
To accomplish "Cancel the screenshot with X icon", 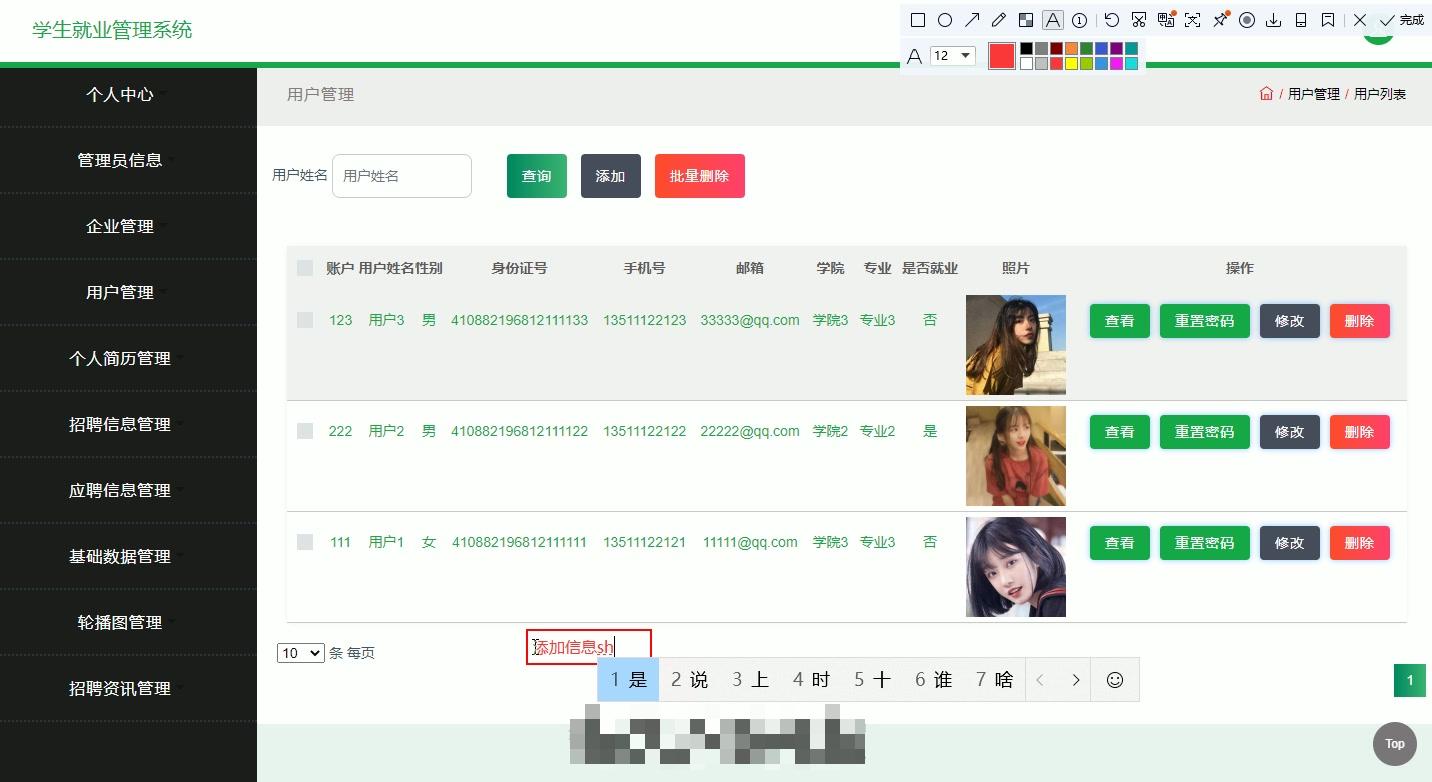I will pos(1359,20).
